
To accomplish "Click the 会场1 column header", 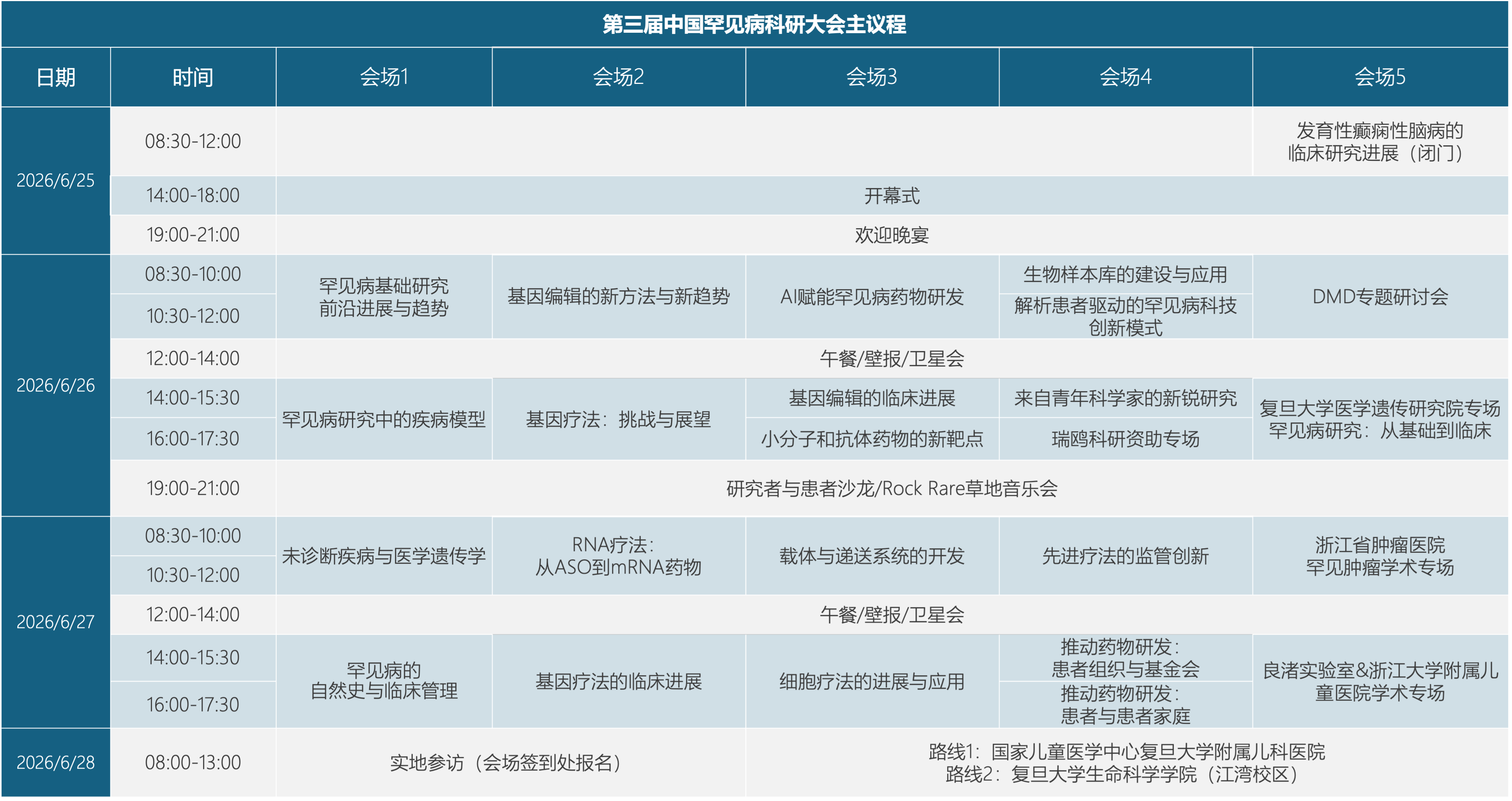I will 384,77.
